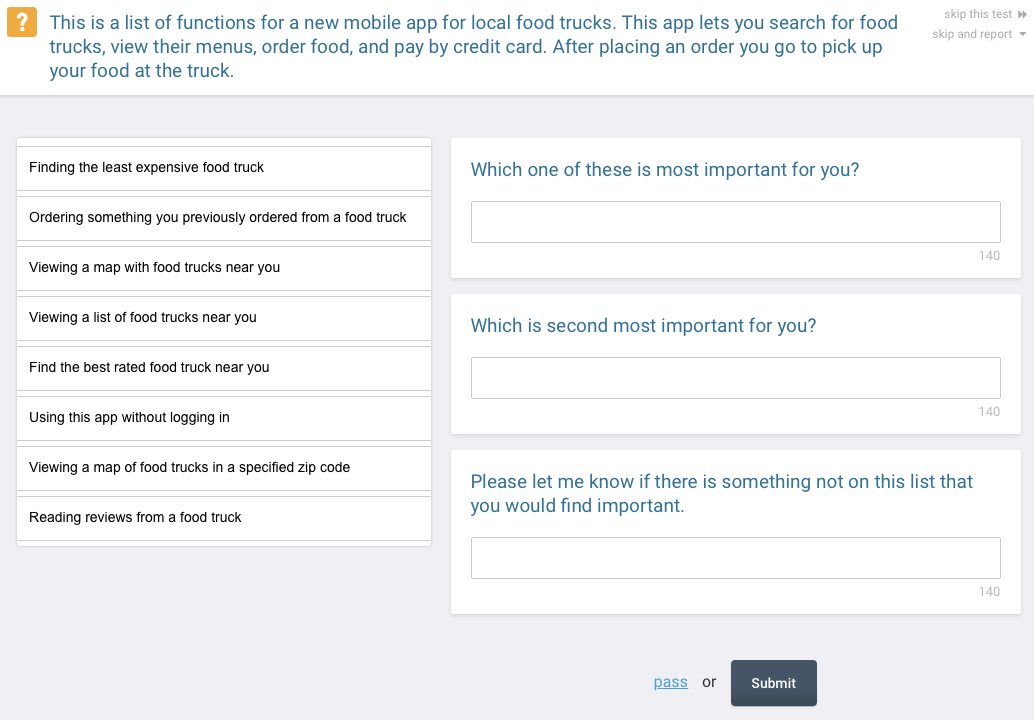
Task: Click the food truck app description text
Action: pyautogui.click(x=473, y=46)
